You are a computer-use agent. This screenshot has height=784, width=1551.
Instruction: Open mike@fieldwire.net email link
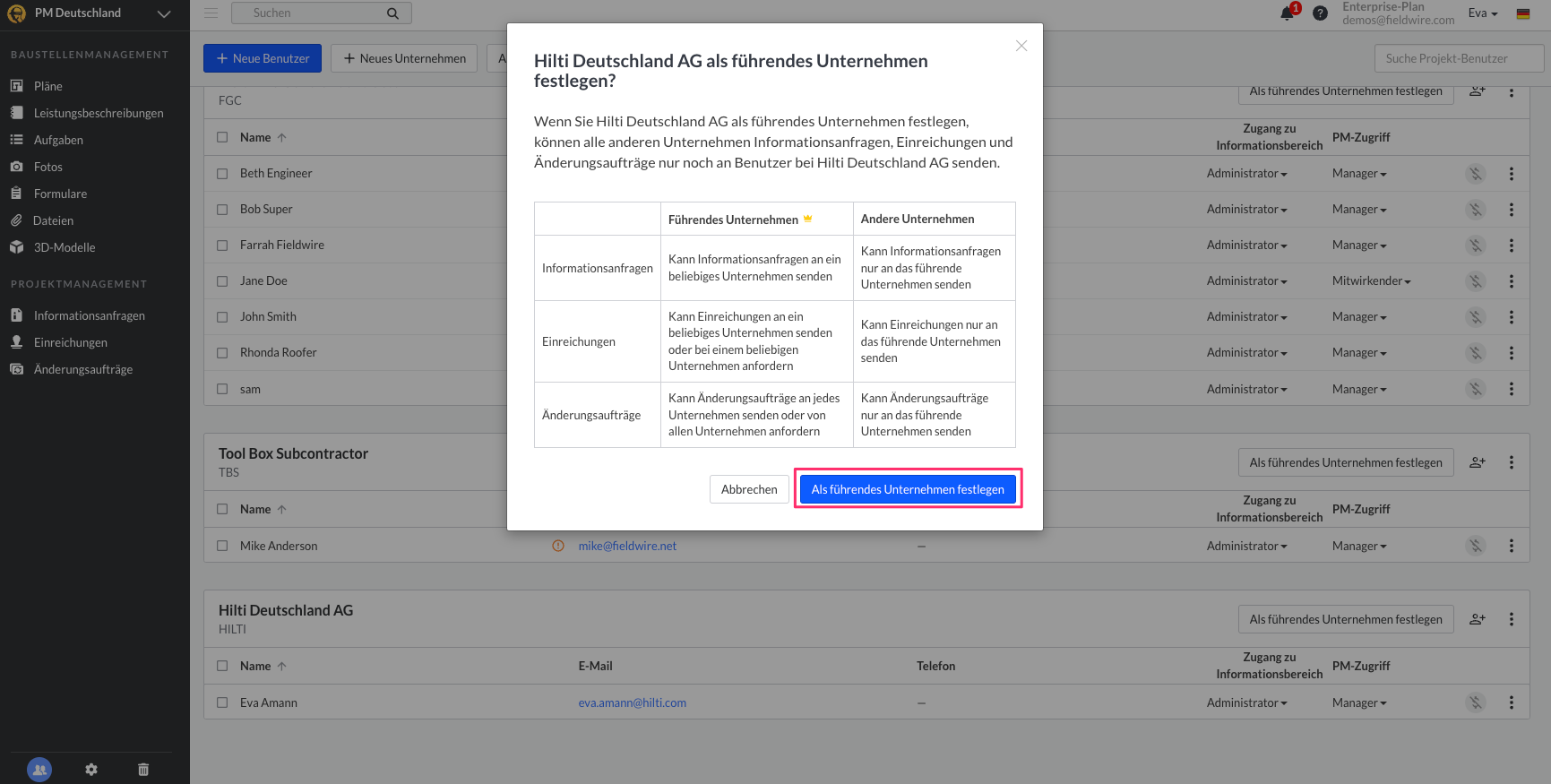(627, 546)
